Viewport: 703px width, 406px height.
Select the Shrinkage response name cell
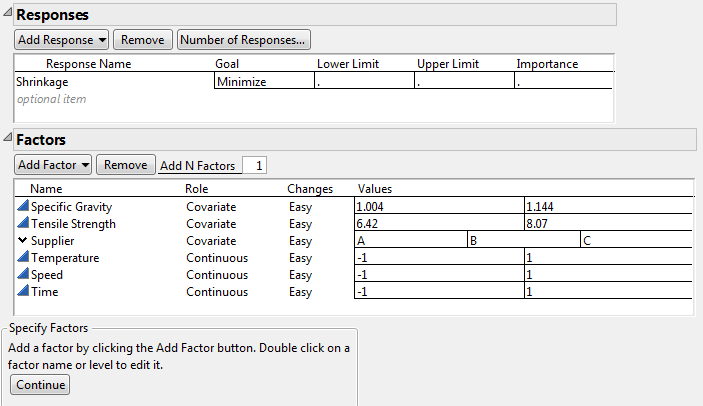[x=113, y=82]
